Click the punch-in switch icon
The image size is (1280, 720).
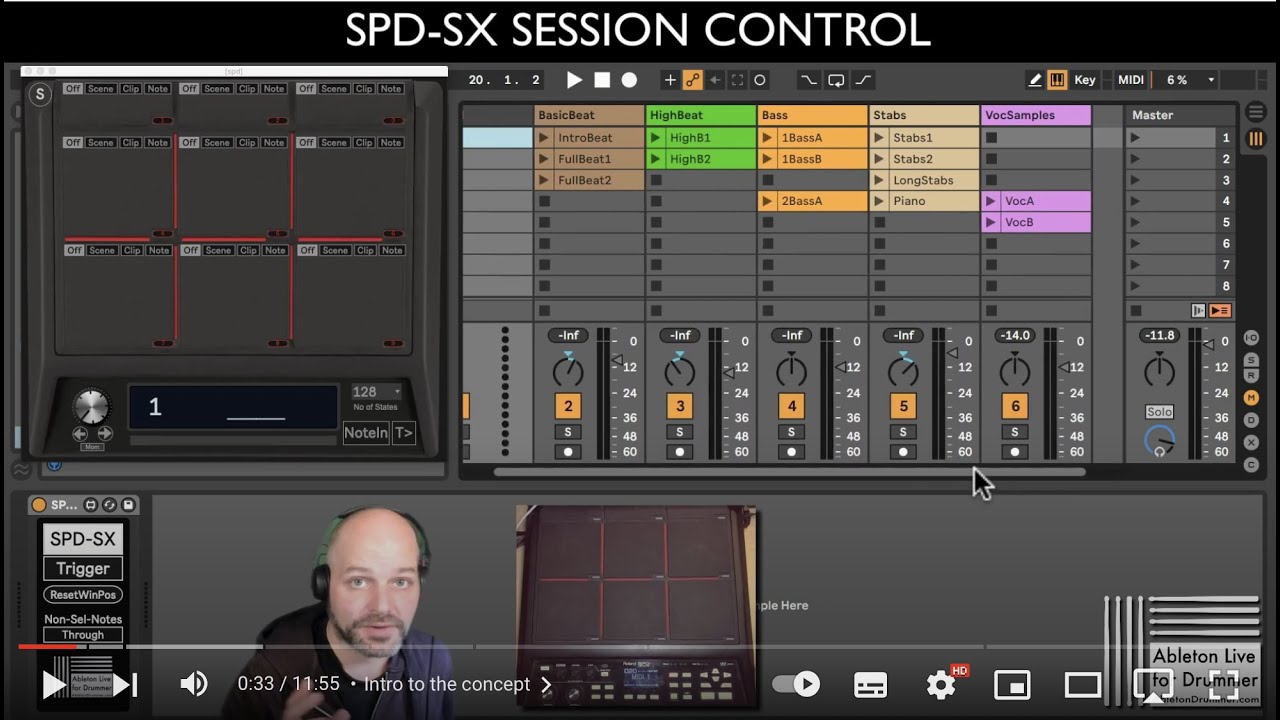coord(808,80)
